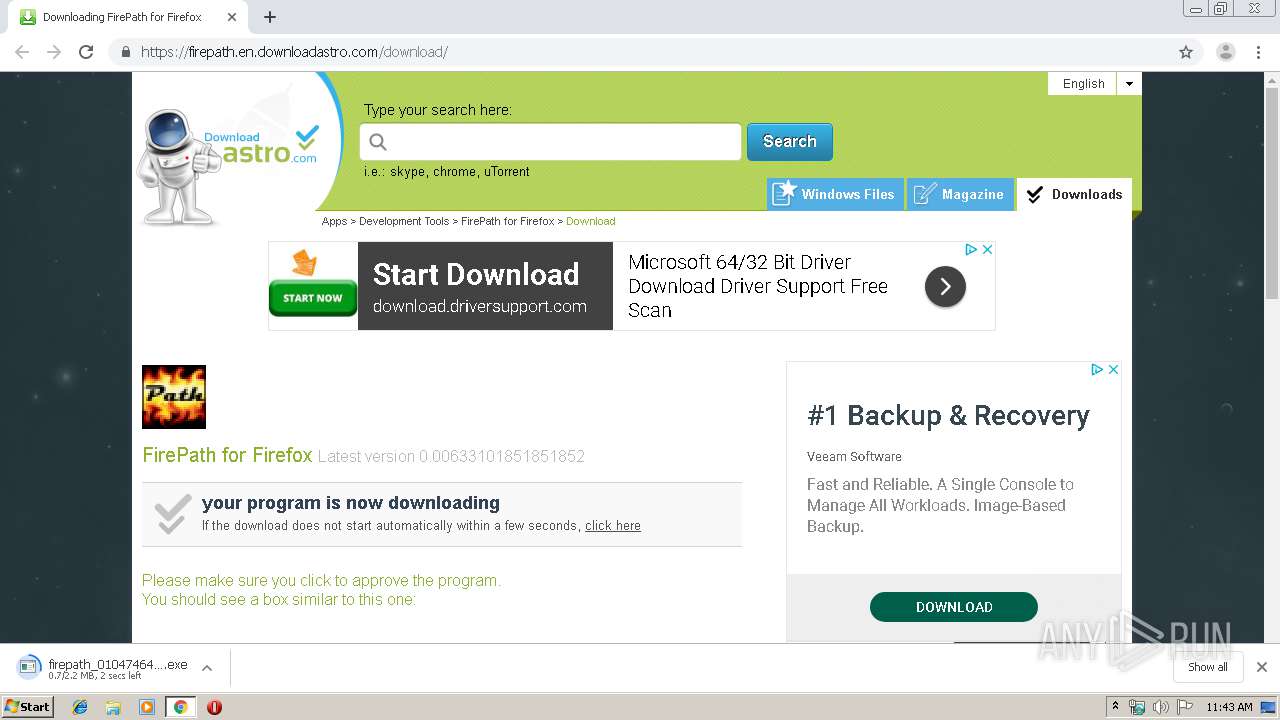Click the address bar URL
The height and width of the screenshot is (720, 1280).
click(x=294, y=52)
